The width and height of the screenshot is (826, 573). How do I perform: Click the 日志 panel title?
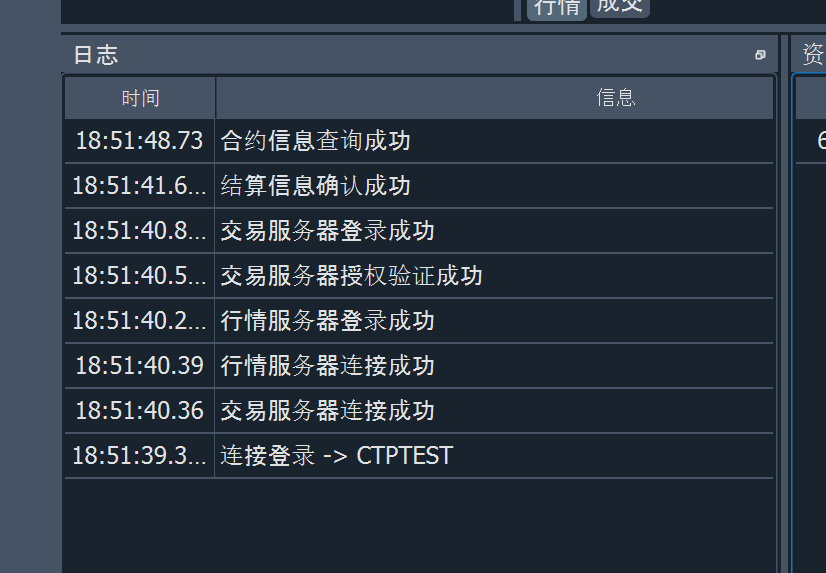96,55
